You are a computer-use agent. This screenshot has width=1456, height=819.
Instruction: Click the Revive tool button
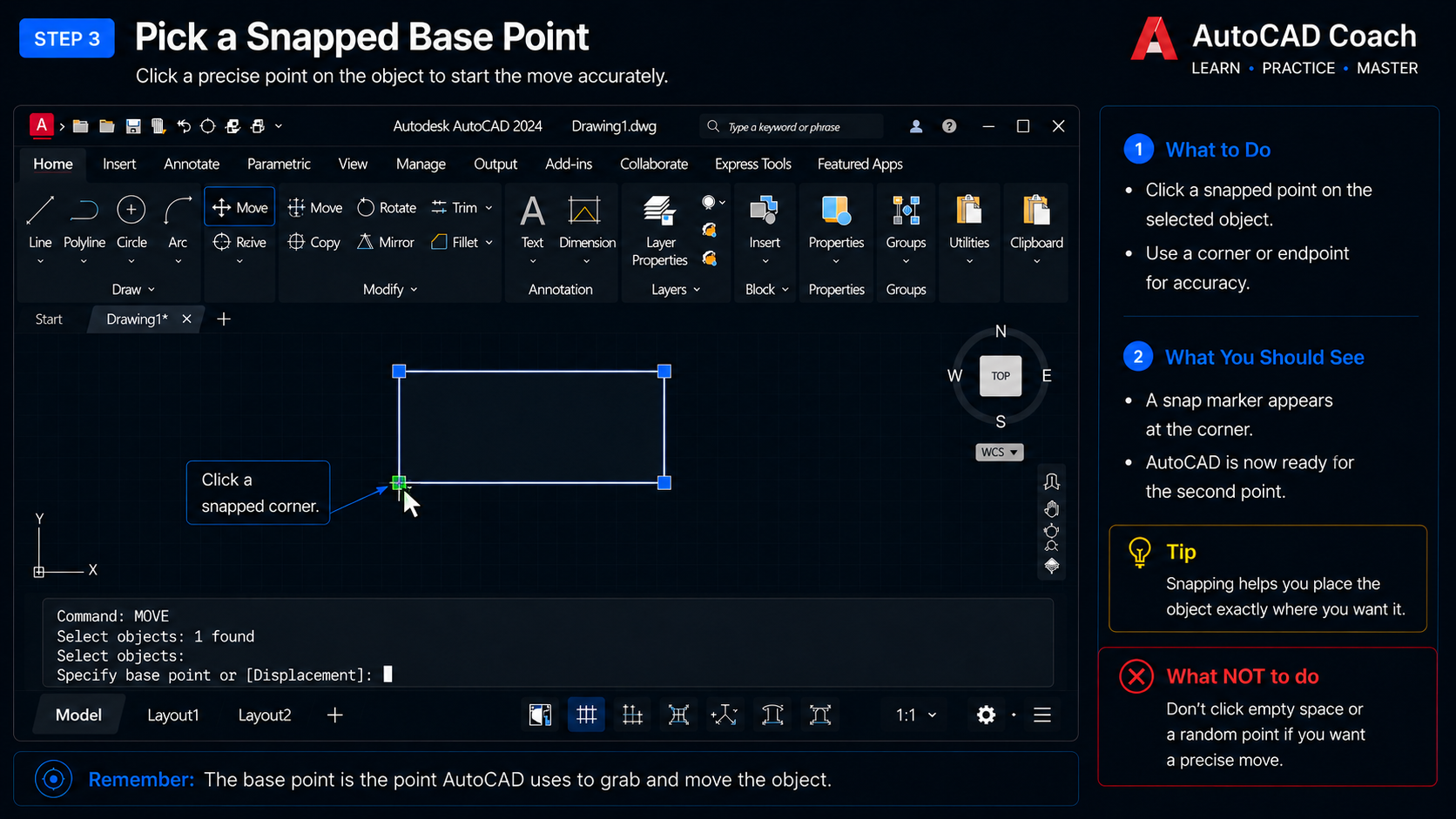tap(239, 242)
